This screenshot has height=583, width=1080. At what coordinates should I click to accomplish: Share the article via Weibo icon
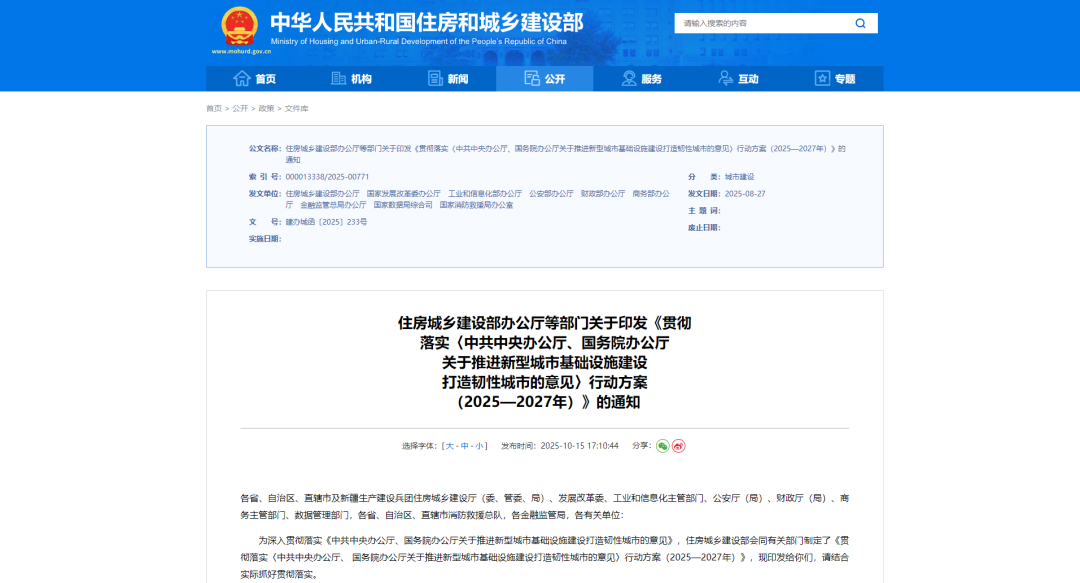click(678, 446)
